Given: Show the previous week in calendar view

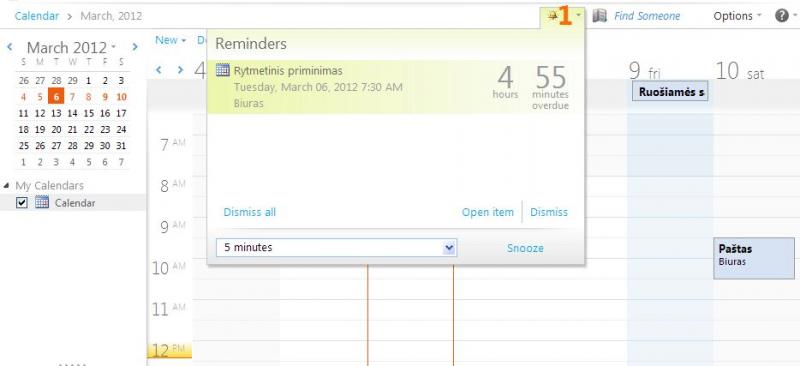Looking at the screenshot, I should click(x=159, y=70).
